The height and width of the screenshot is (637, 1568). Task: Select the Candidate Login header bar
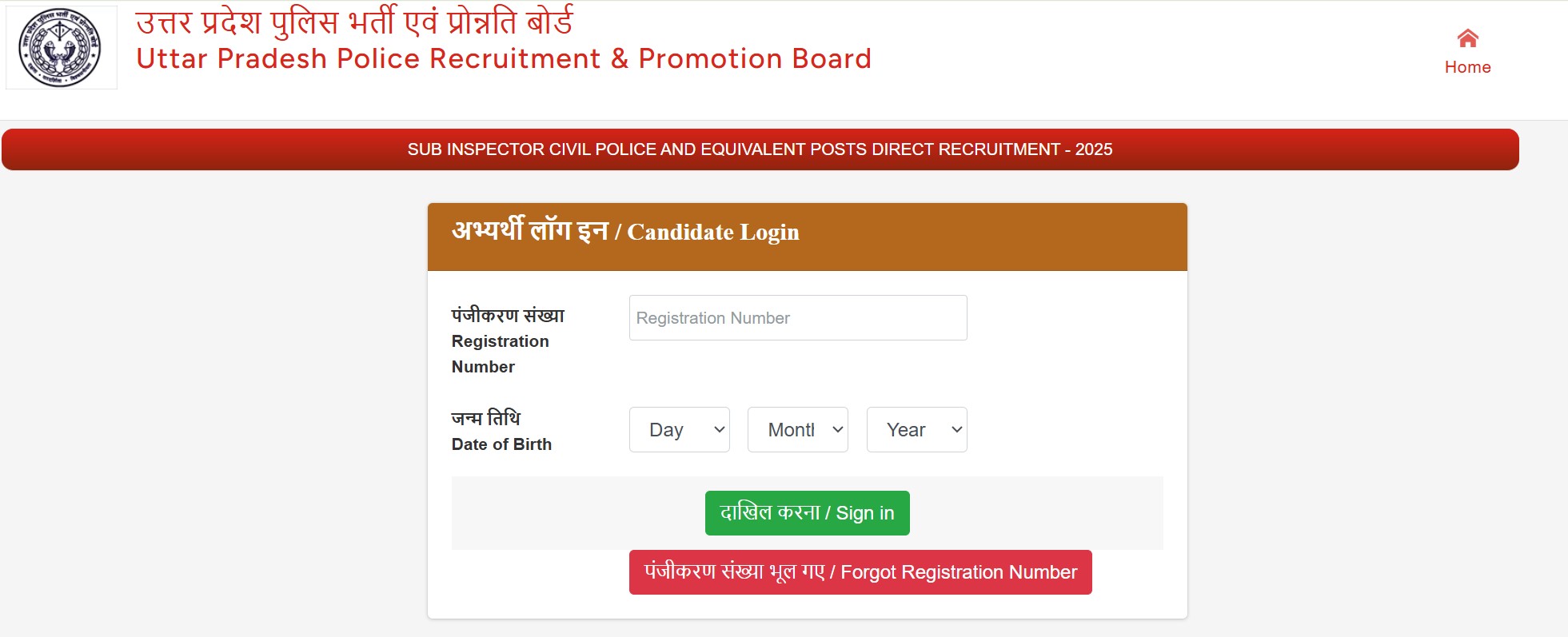808,235
